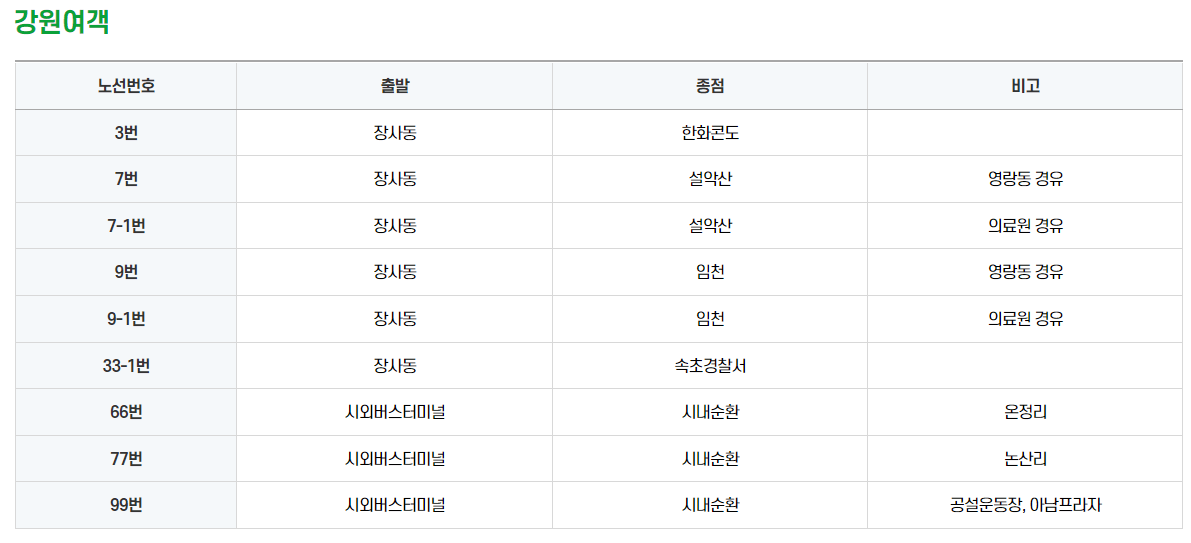This screenshot has width=1191, height=543.
Task: Select 의료원 경유 in the 7-1번 row
Action: tap(1025, 226)
